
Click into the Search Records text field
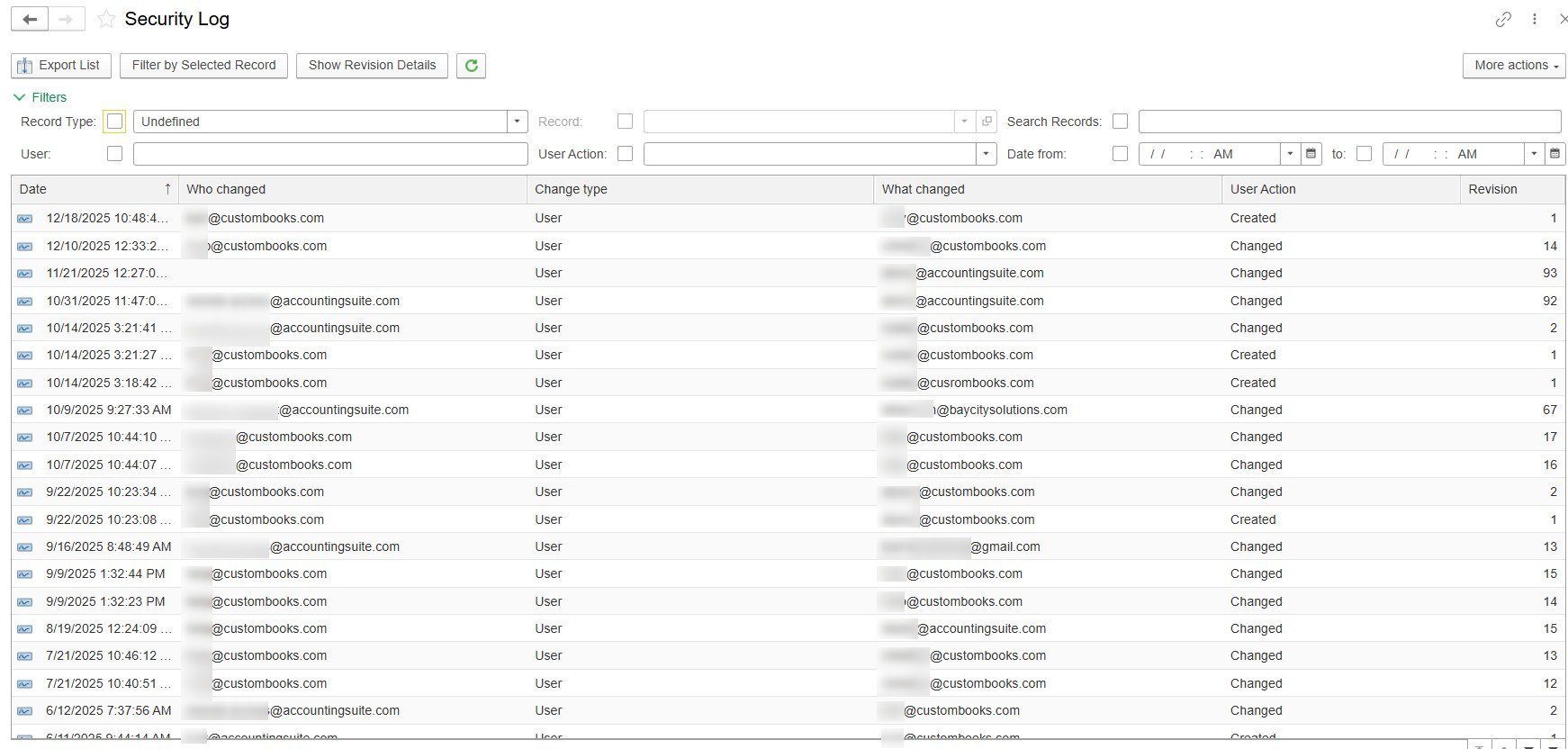(x=1348, y=122)
